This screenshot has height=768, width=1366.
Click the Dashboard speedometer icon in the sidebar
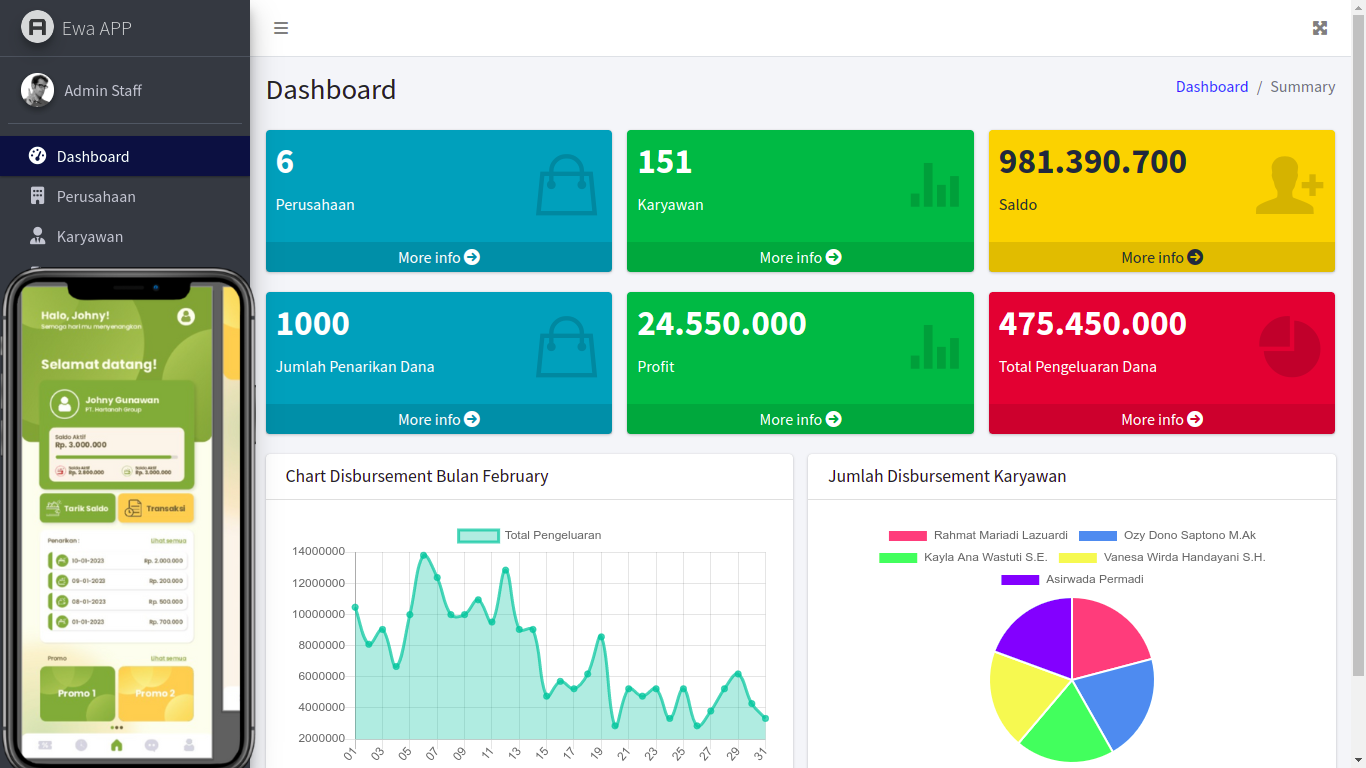pyautogui.click(x=38, y=156)
